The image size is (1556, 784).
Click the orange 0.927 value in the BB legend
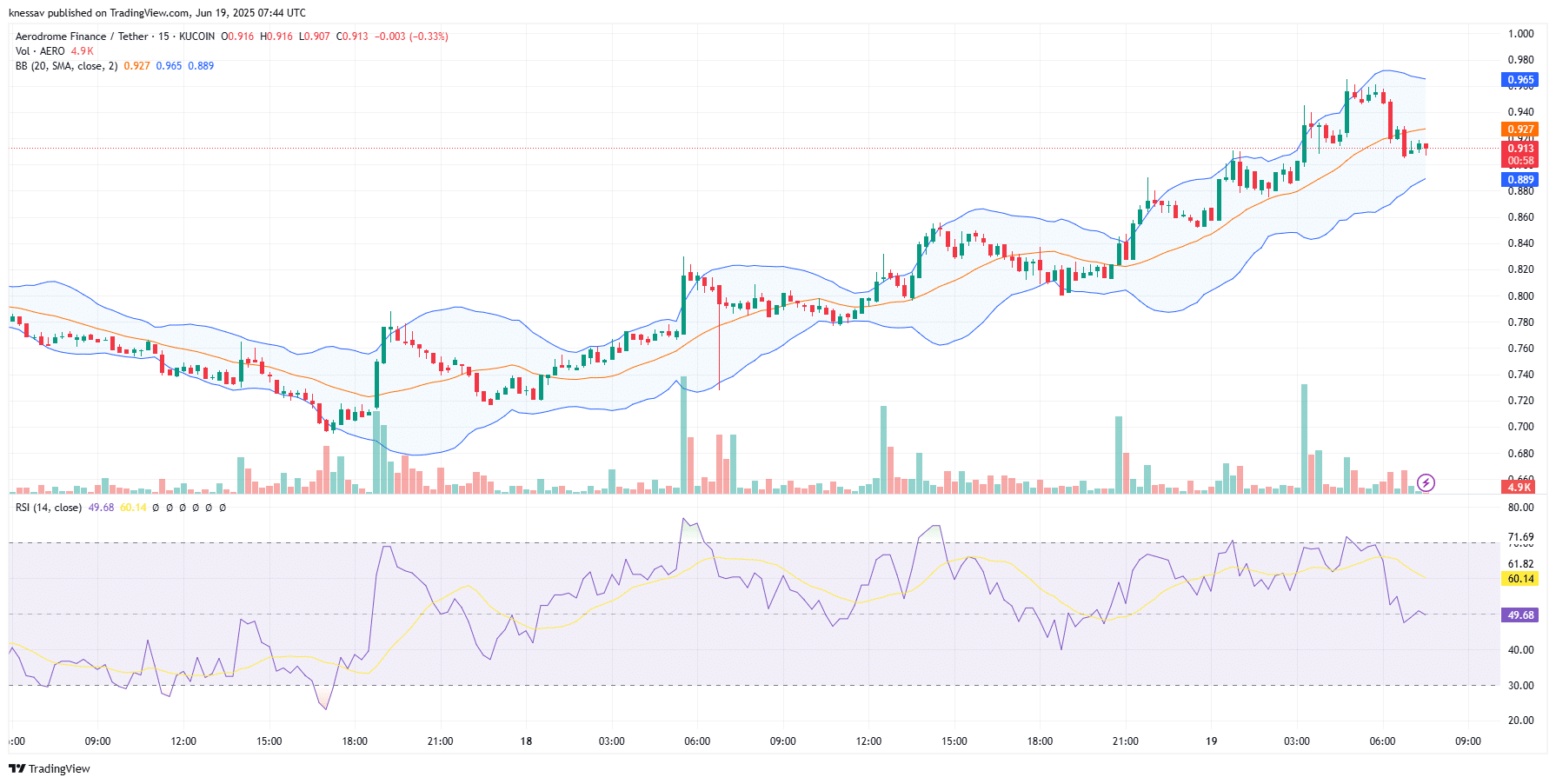(x=136, y=66)
